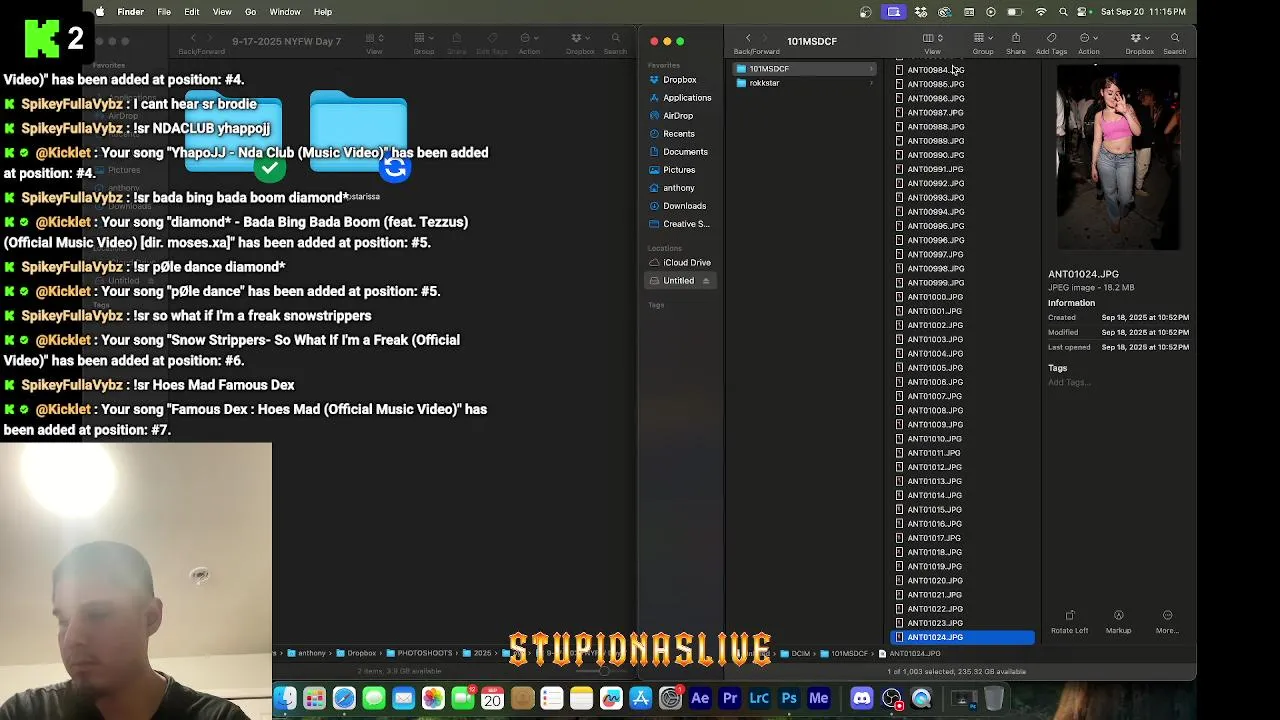Click preview thumbnail of ANT01024.JPG
This screenshot has width=1280, height=720.
click(1118, 157)
